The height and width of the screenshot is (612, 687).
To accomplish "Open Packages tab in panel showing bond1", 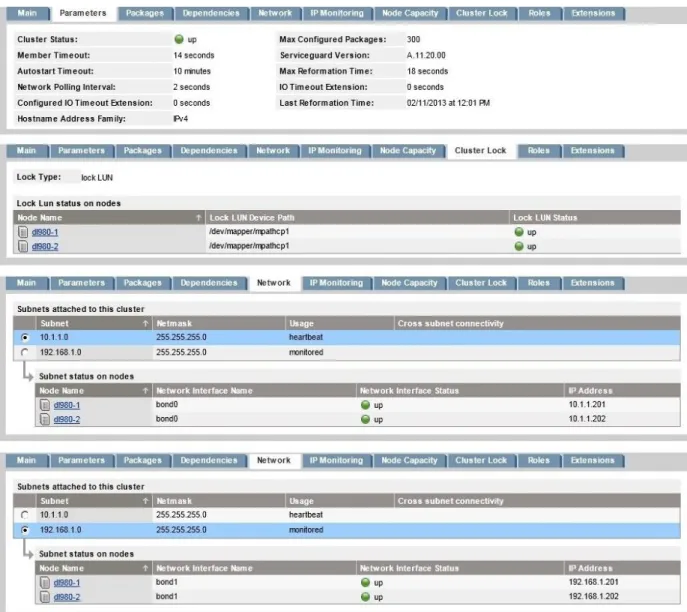I will coord(142,460).
